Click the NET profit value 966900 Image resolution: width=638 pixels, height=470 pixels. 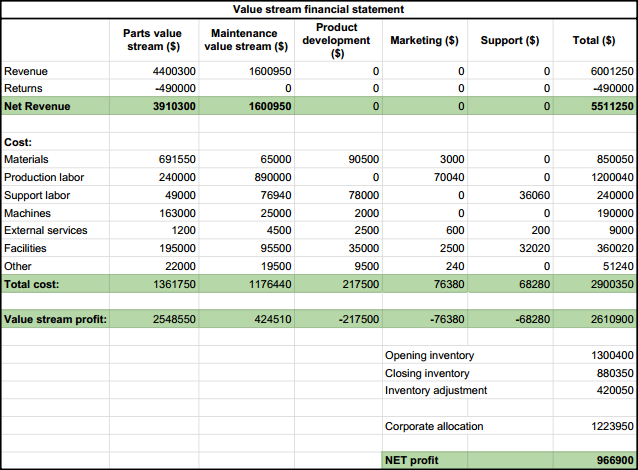click(x=611, y=461)
